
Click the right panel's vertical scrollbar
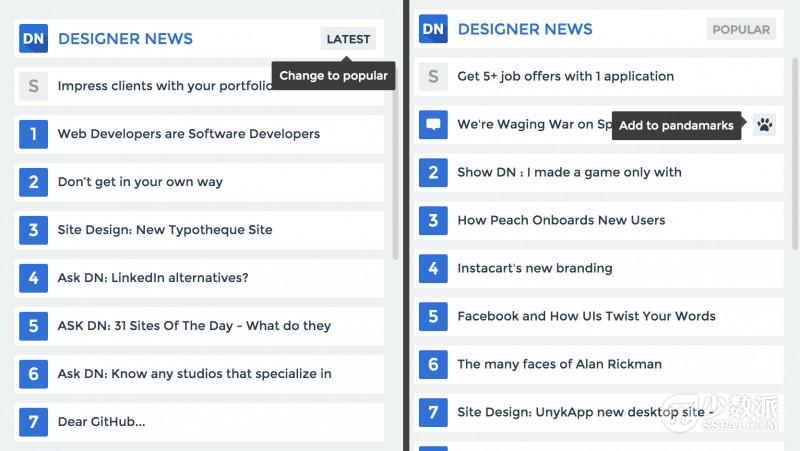pos(795,154)
